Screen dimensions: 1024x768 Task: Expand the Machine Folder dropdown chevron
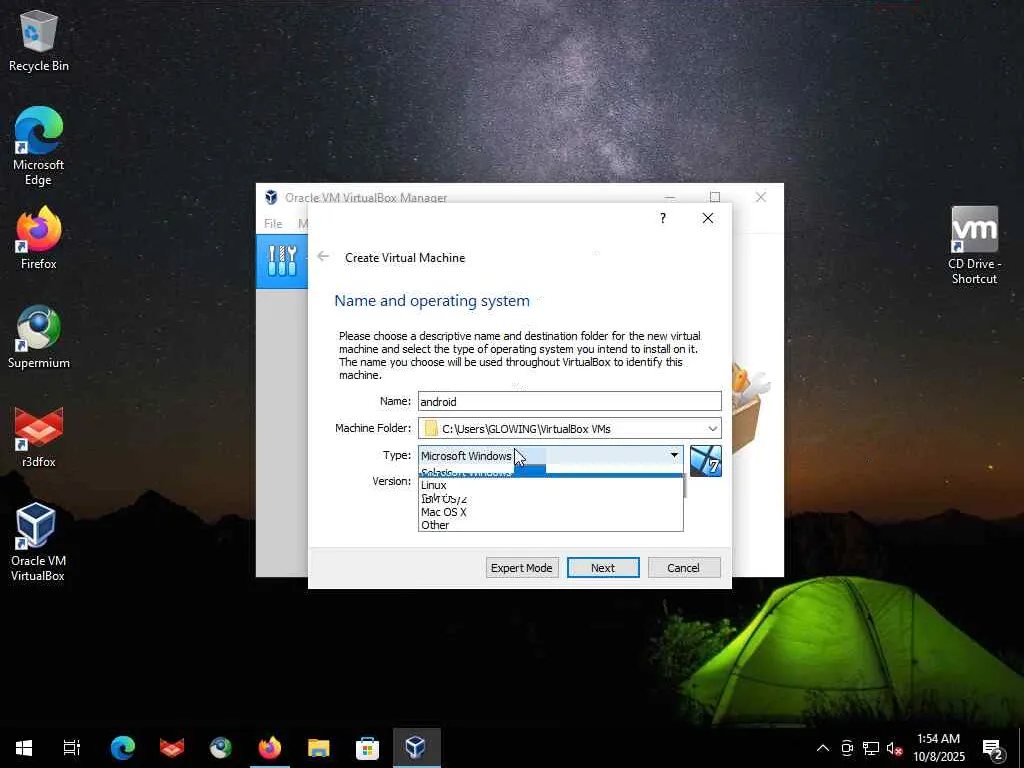[x=712, y=428]
